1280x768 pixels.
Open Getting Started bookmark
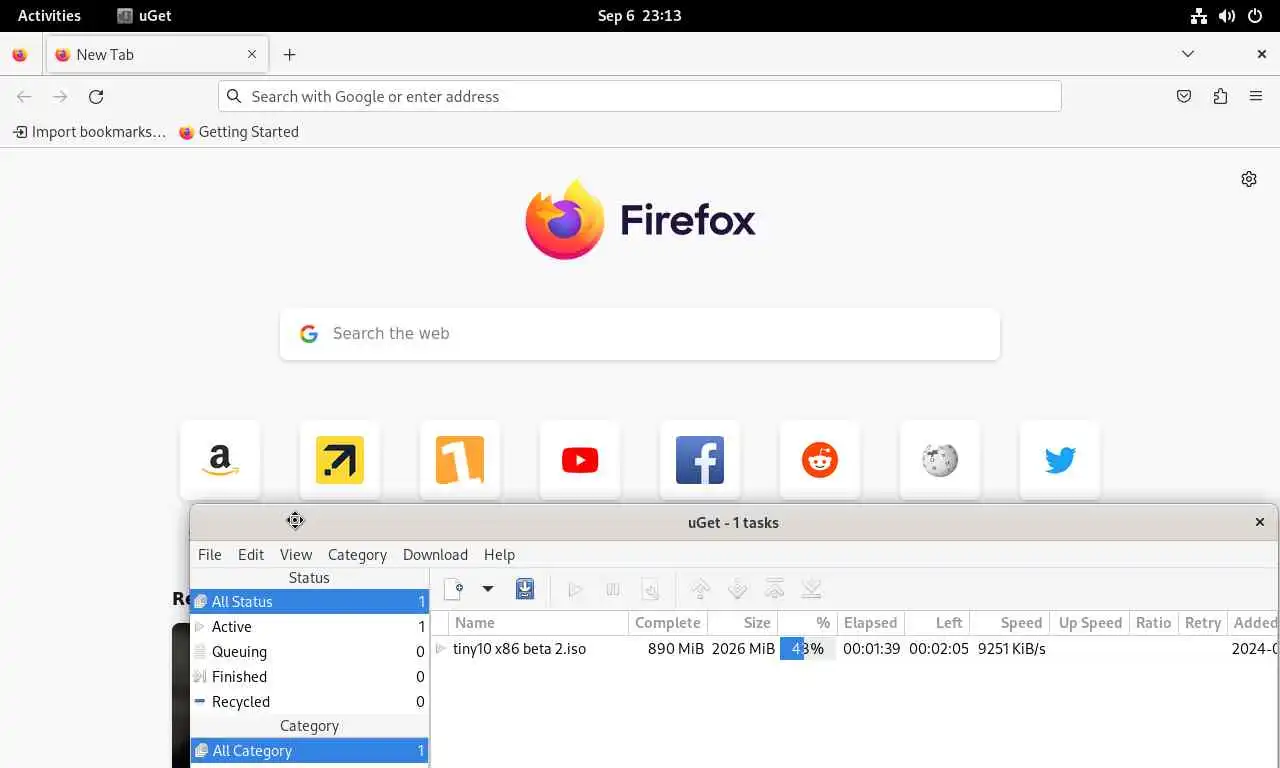tap(239, 132)
